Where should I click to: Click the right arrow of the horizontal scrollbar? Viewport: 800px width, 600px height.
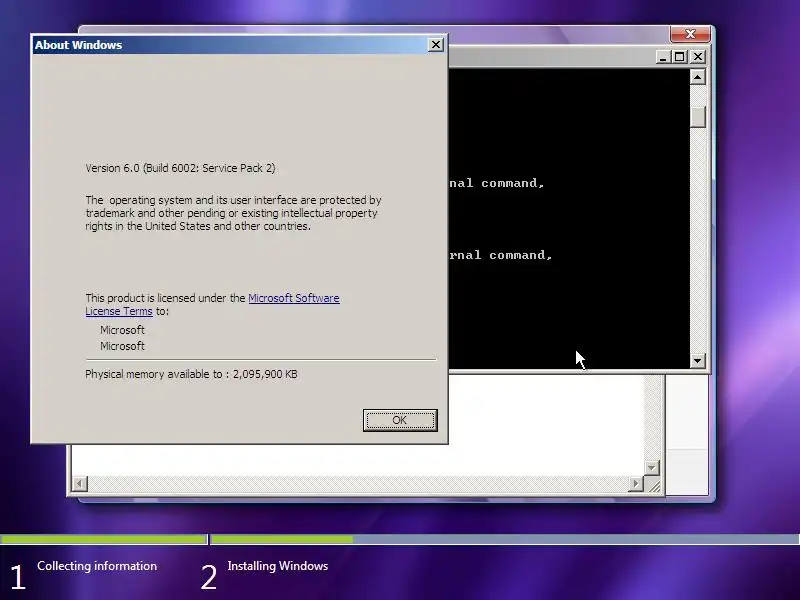[x=636, y=483]
